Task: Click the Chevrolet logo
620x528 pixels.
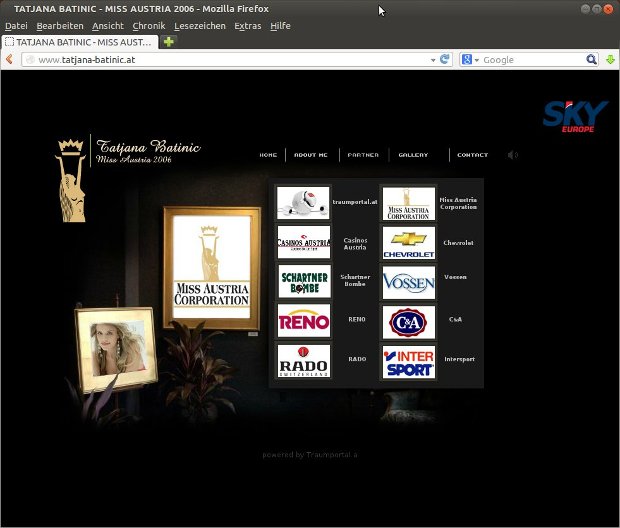Action: click(409, 243)
